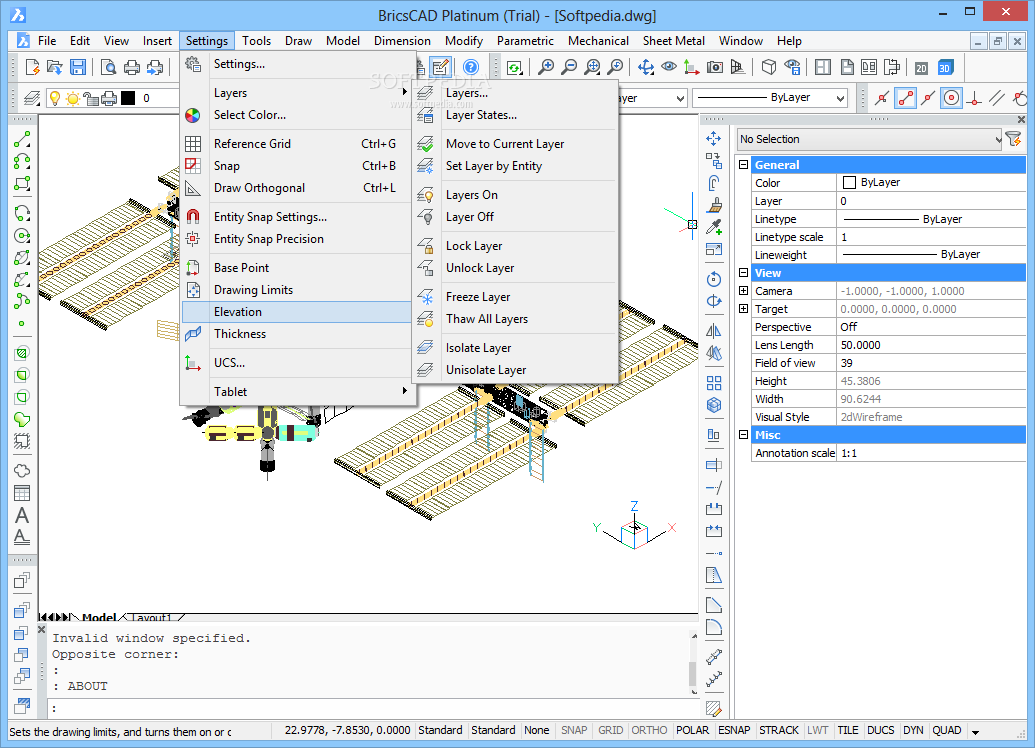Click the Help question mark icon

[x=471, y=67]
